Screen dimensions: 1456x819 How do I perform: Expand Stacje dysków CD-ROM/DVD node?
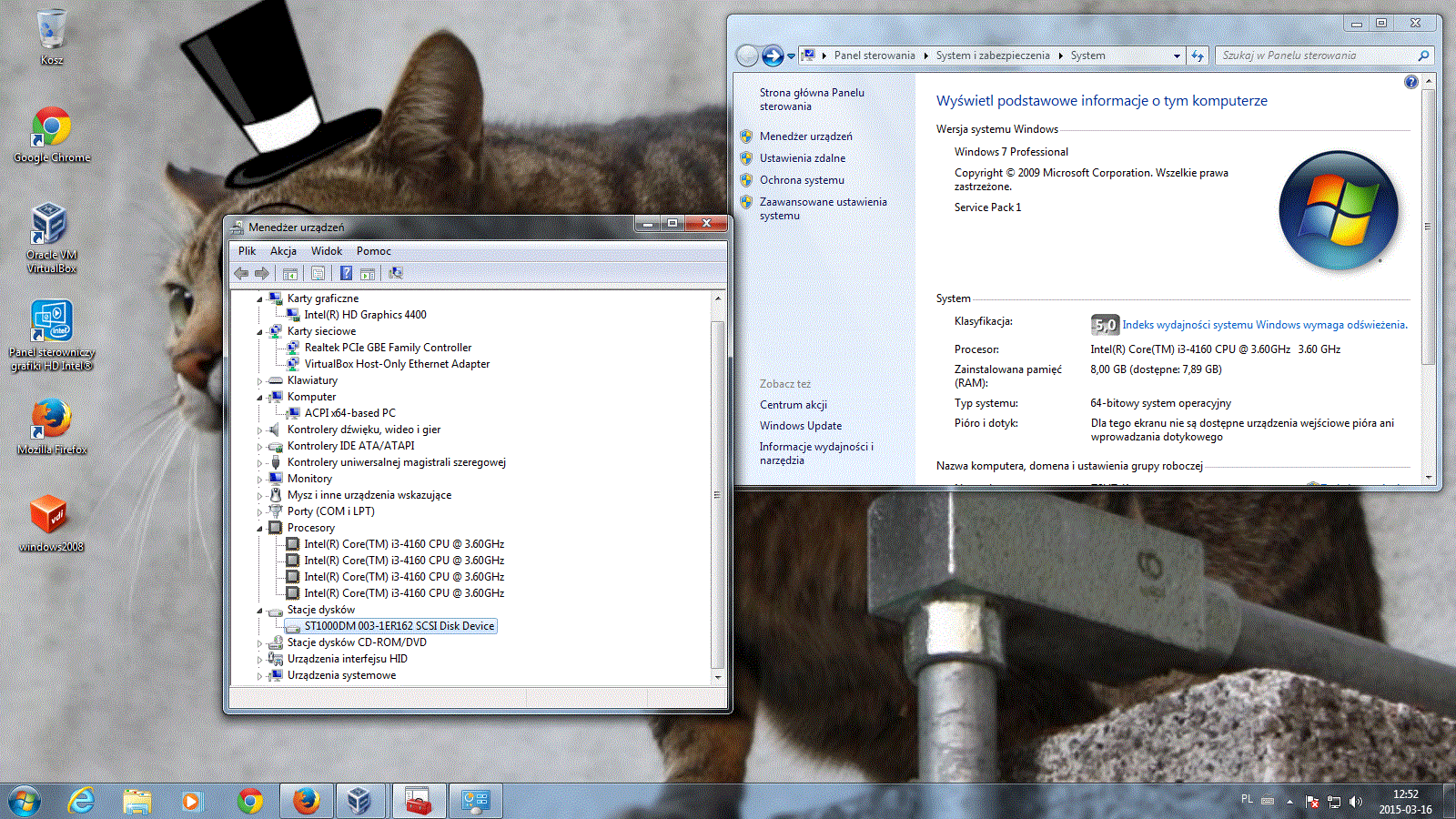point(260,642)
